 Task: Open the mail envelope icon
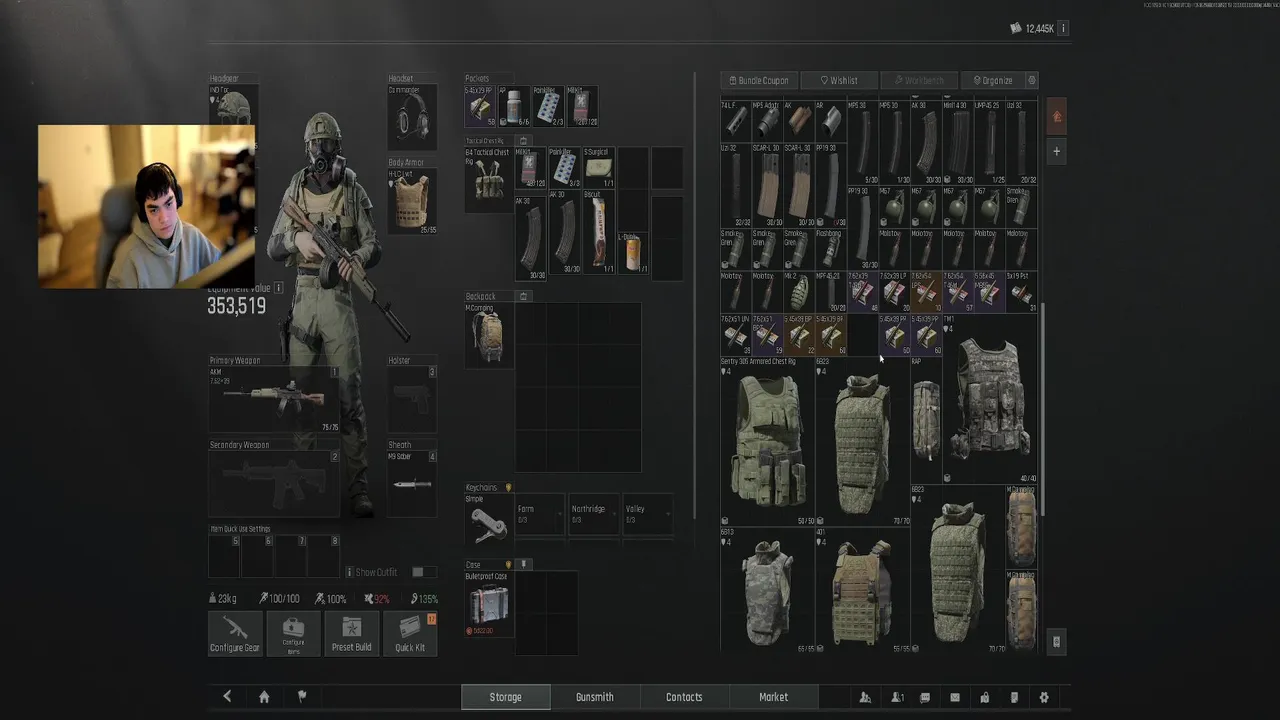click(954, 697)
